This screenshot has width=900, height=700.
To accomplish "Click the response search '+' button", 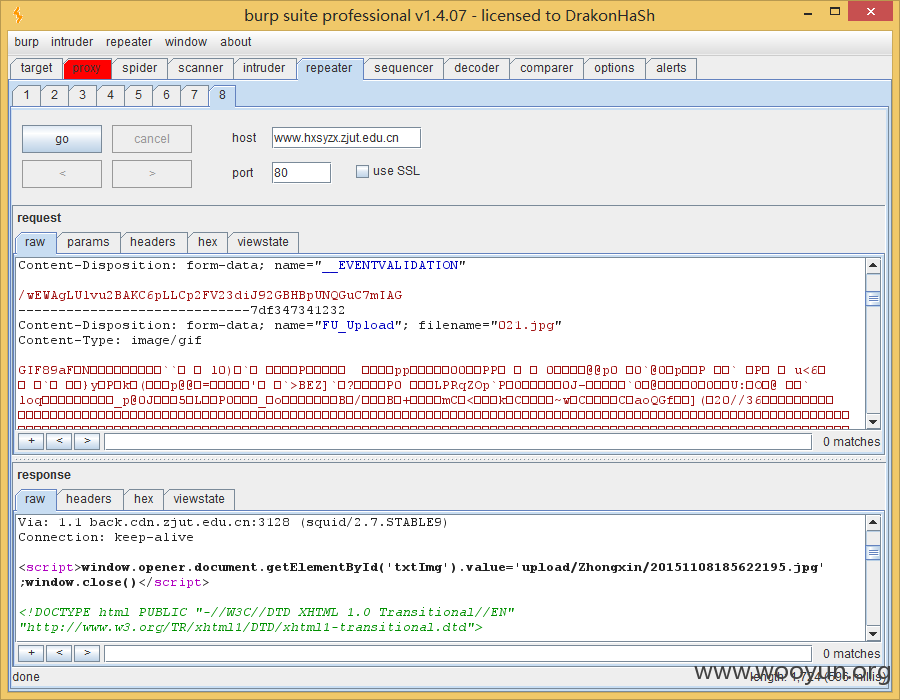I will [x=32, y=653].
